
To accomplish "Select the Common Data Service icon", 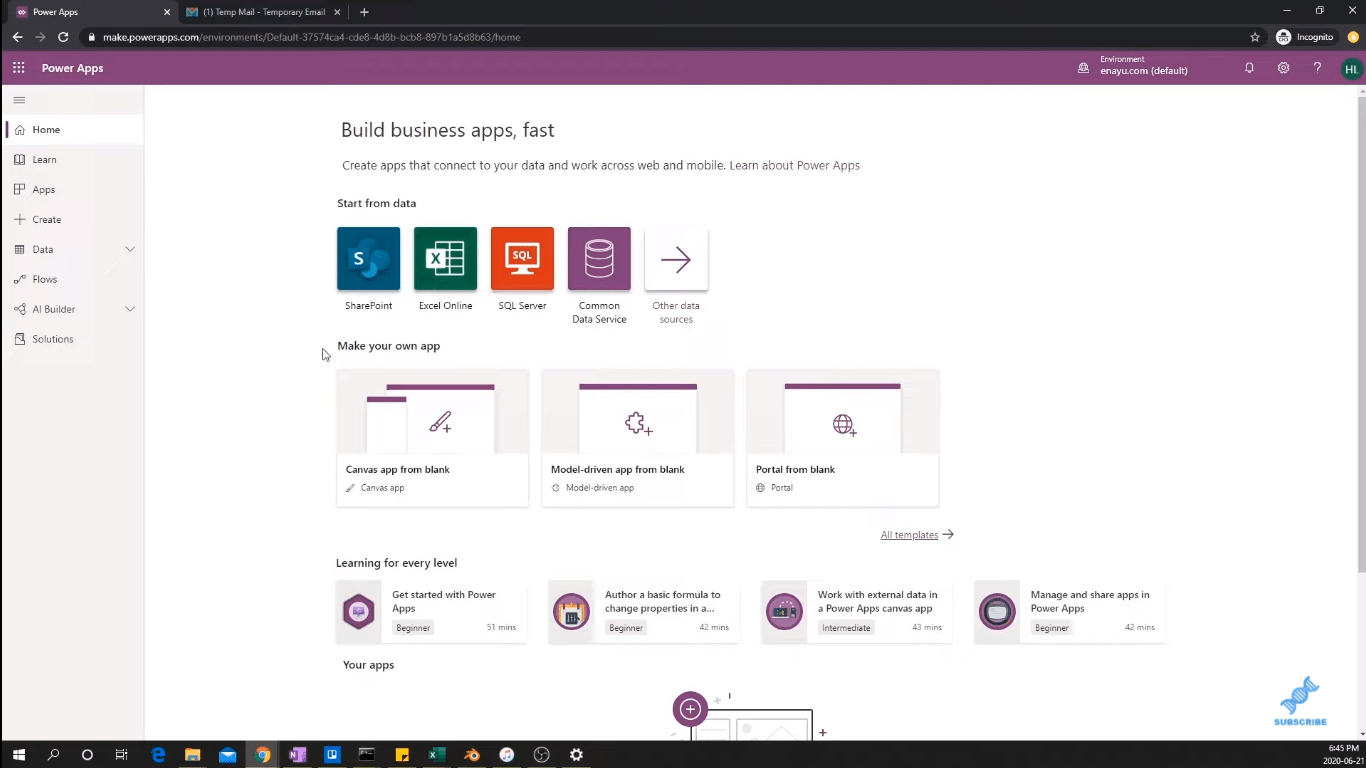I will click(599, 258).
